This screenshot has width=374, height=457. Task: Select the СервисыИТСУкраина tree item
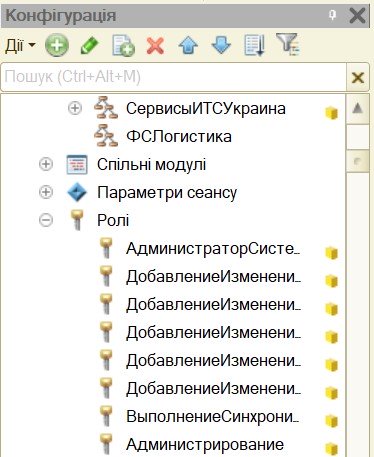coord(206,108)
